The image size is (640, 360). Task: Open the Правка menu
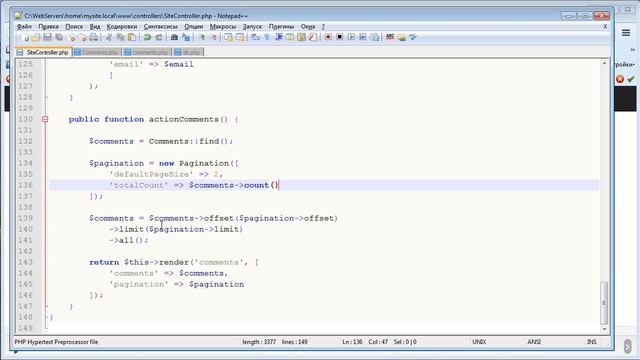[x=48, y=27]
